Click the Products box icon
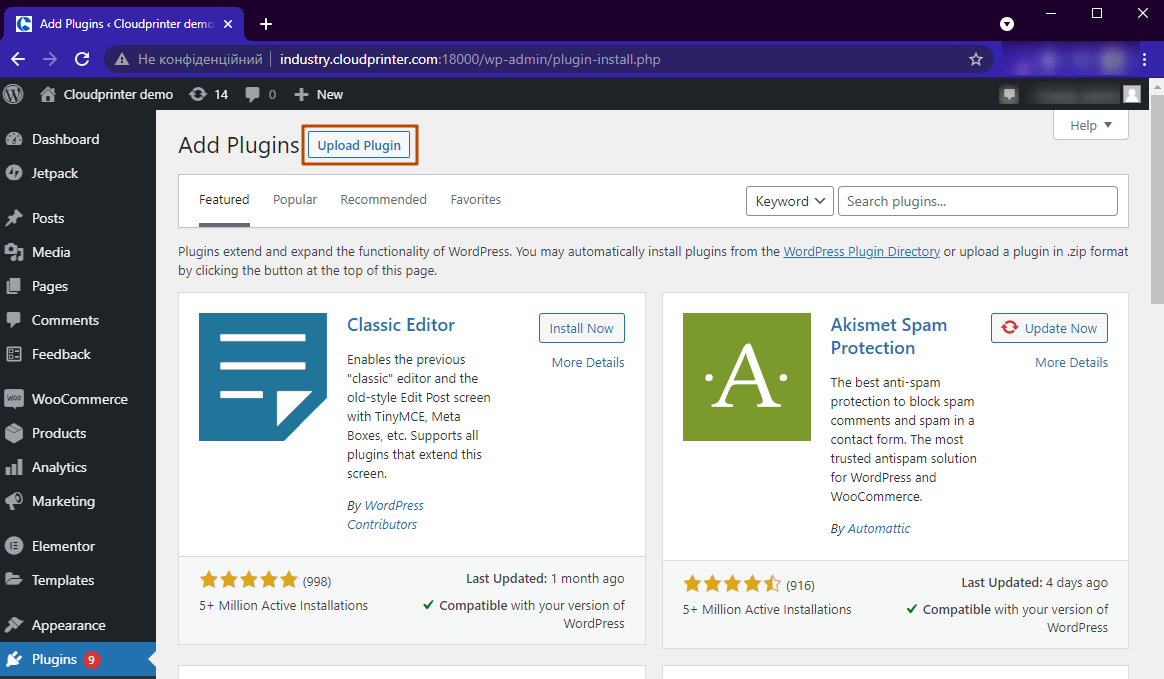This screenshot has width=1164, height=679. coord(14,433)
